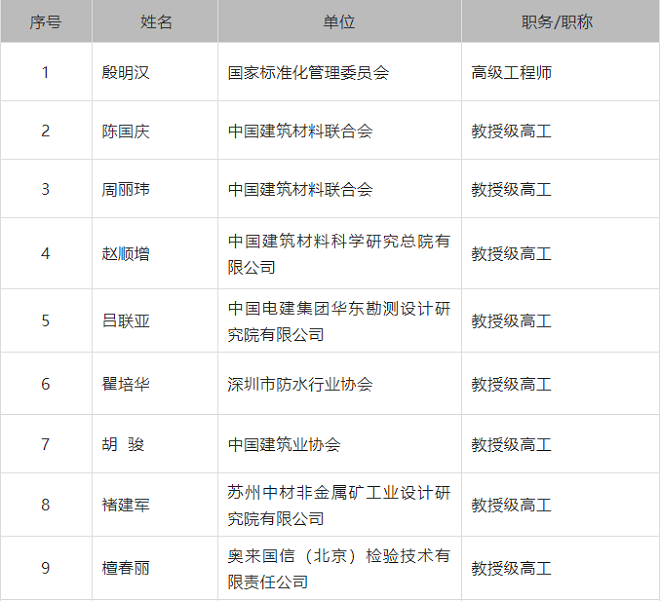Click the 姓名 column header
The height and width of the screenshot is (601, 660).
click(x=156, y=22)
